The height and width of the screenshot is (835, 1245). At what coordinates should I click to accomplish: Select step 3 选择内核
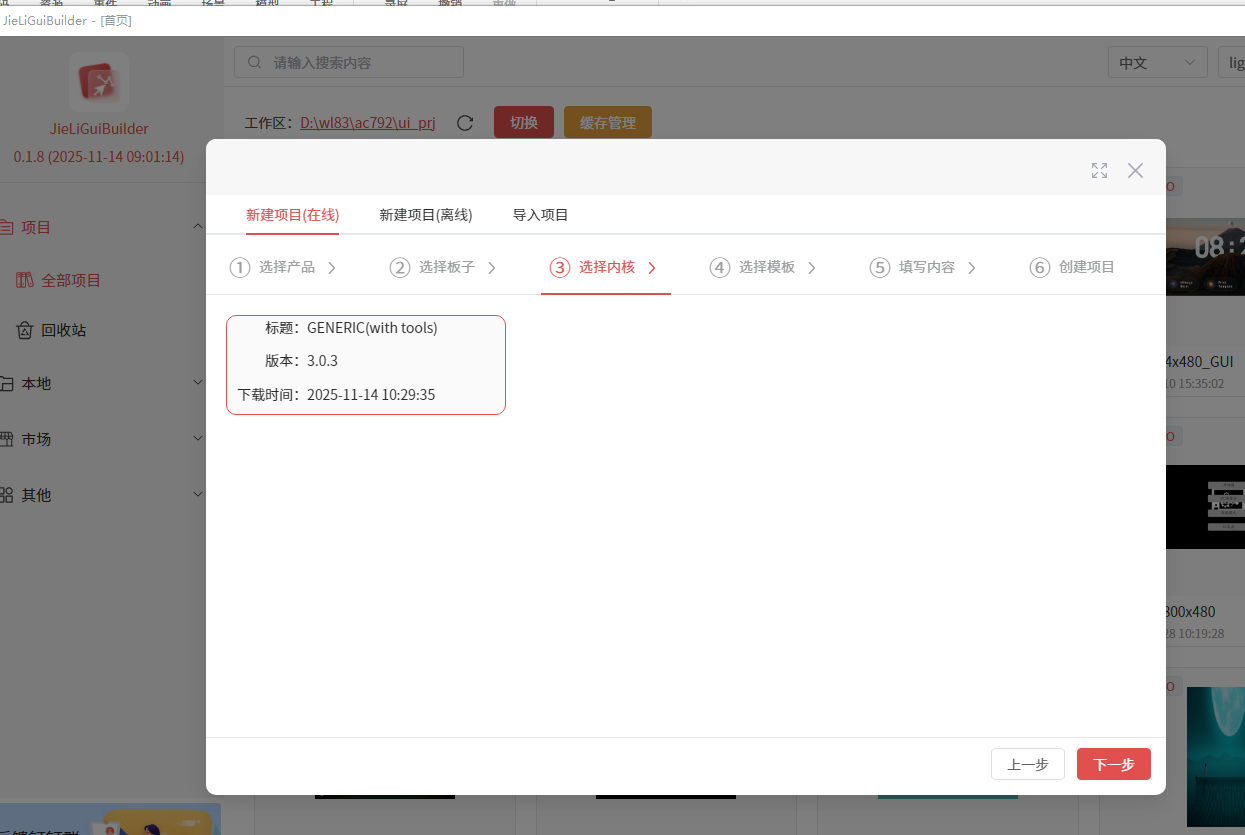click(x=603, y=267)
